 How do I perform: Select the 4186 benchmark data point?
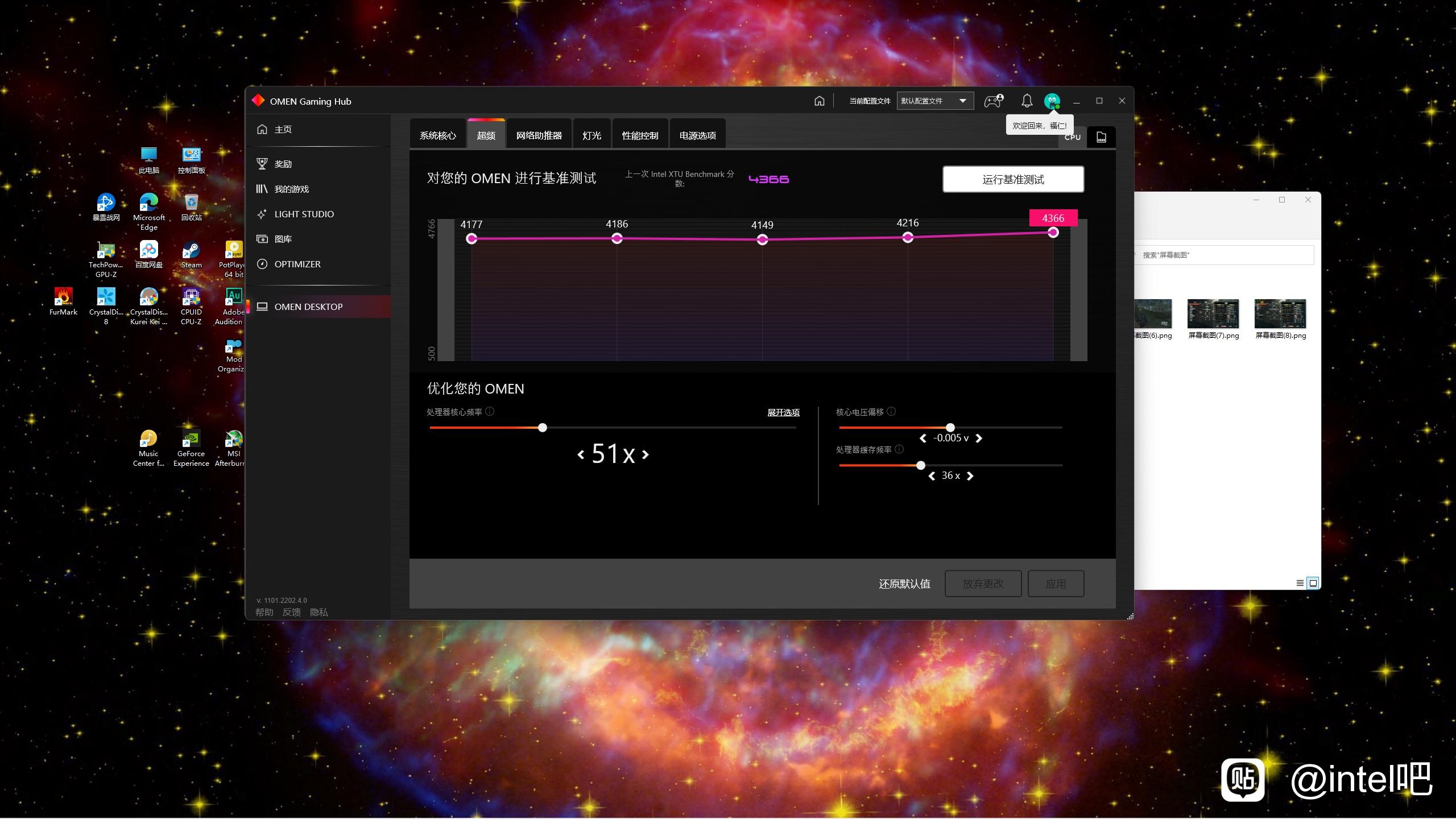[617, 238]
